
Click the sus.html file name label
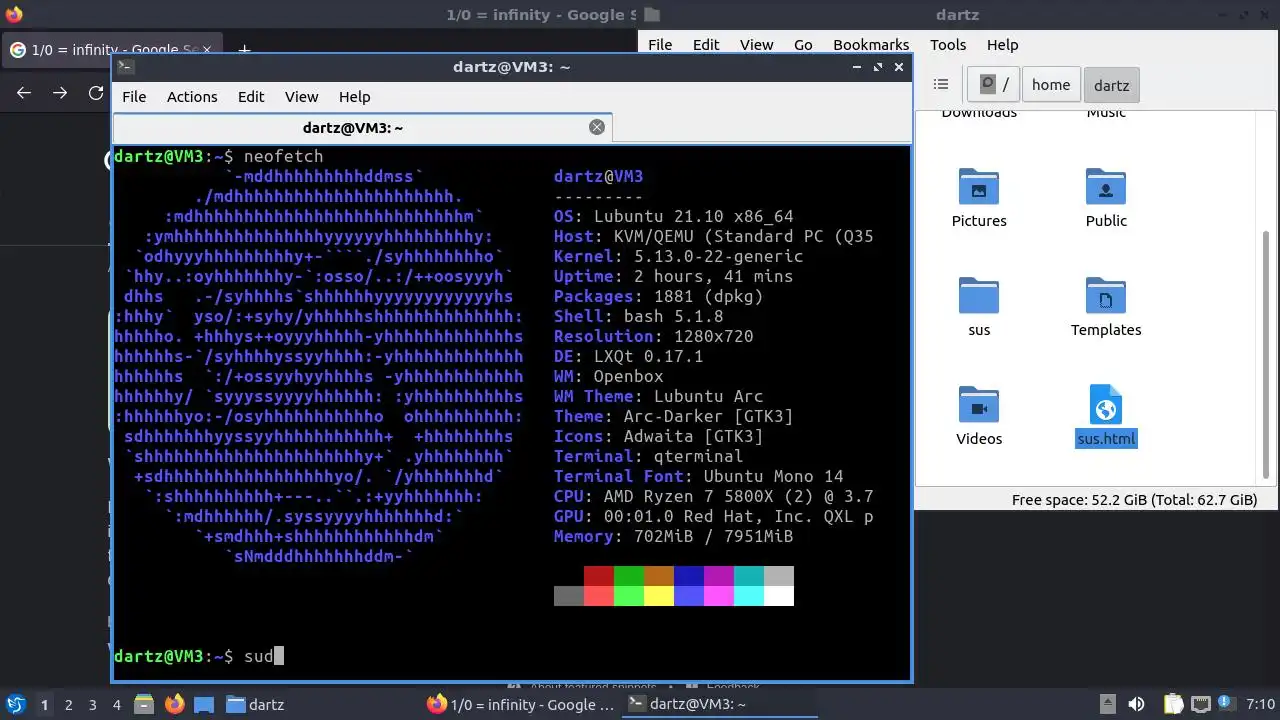[x=1106, y=439]
